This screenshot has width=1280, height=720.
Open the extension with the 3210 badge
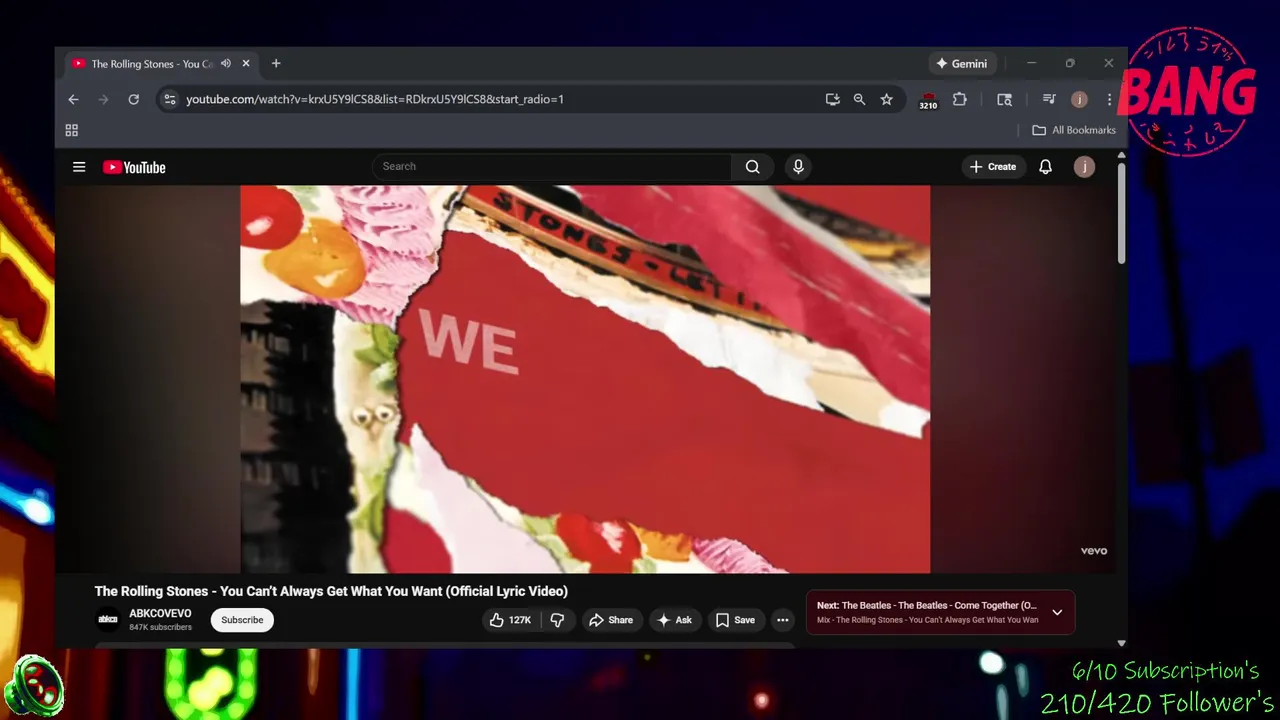tap(928, 99)
